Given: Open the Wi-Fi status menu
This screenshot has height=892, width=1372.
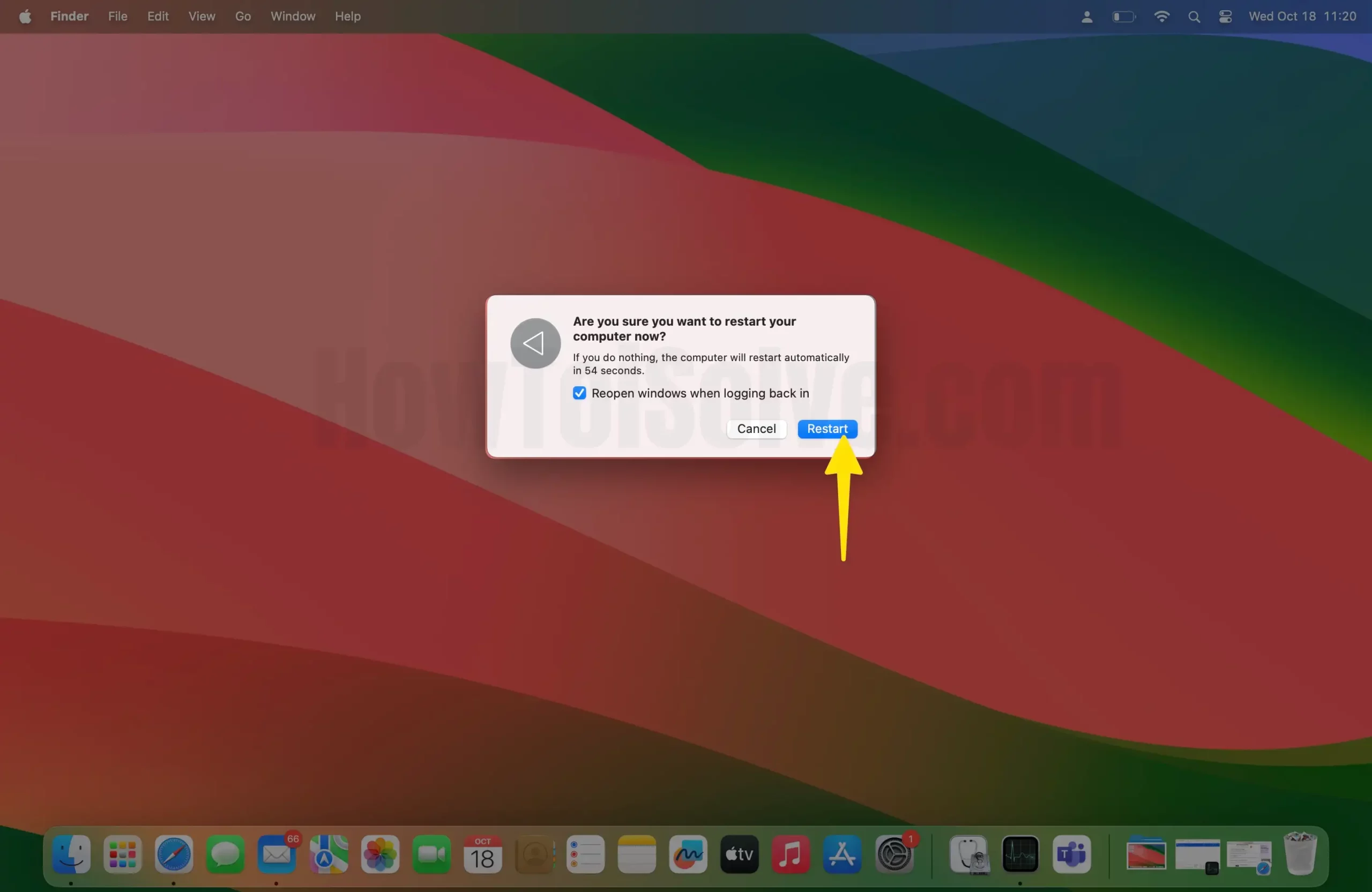Looking at the screenshot, I should pyautogui.click(x=1161, y=17).
